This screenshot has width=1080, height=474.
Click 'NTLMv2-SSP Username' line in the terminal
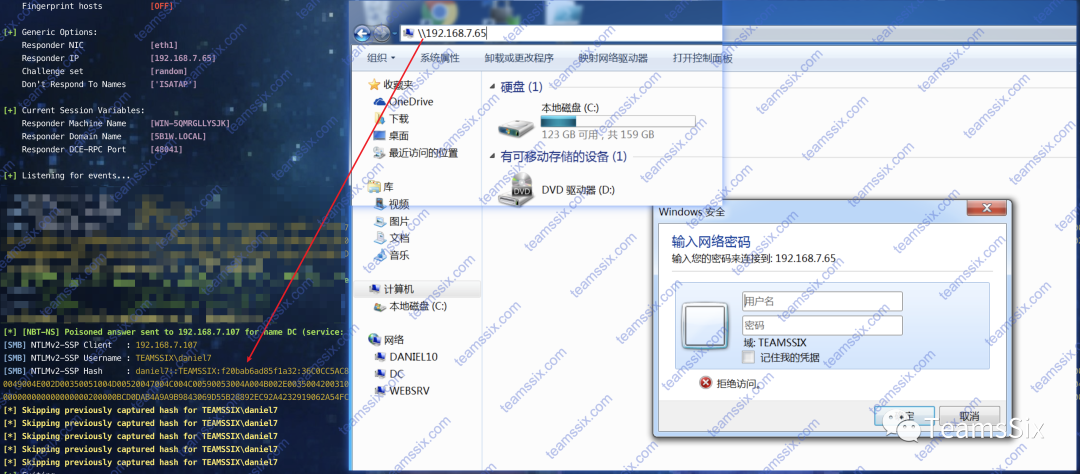pos(107,358)
